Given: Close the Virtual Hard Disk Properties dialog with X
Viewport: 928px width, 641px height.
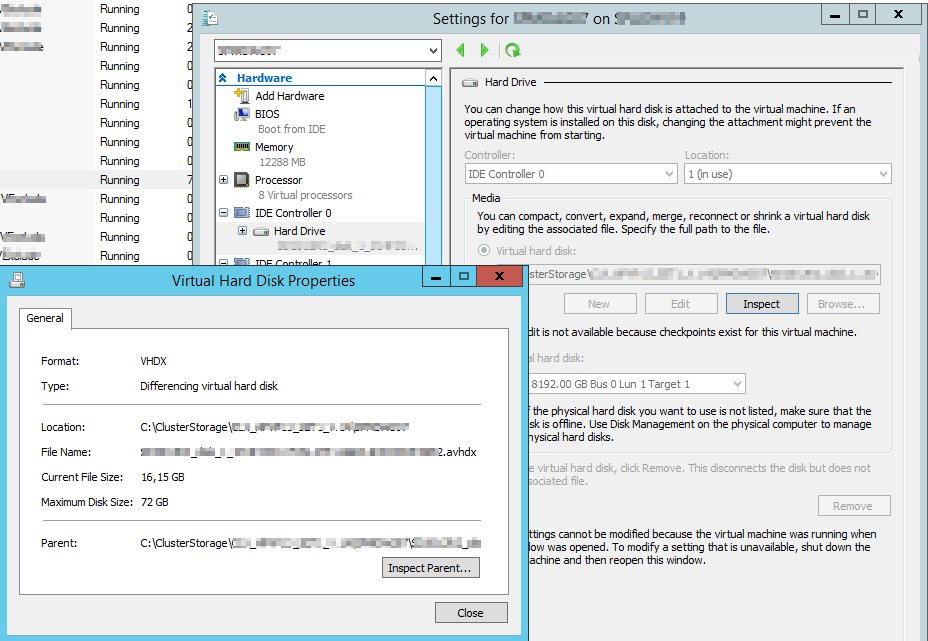Looking at the screenshot, I should point(499,276).
